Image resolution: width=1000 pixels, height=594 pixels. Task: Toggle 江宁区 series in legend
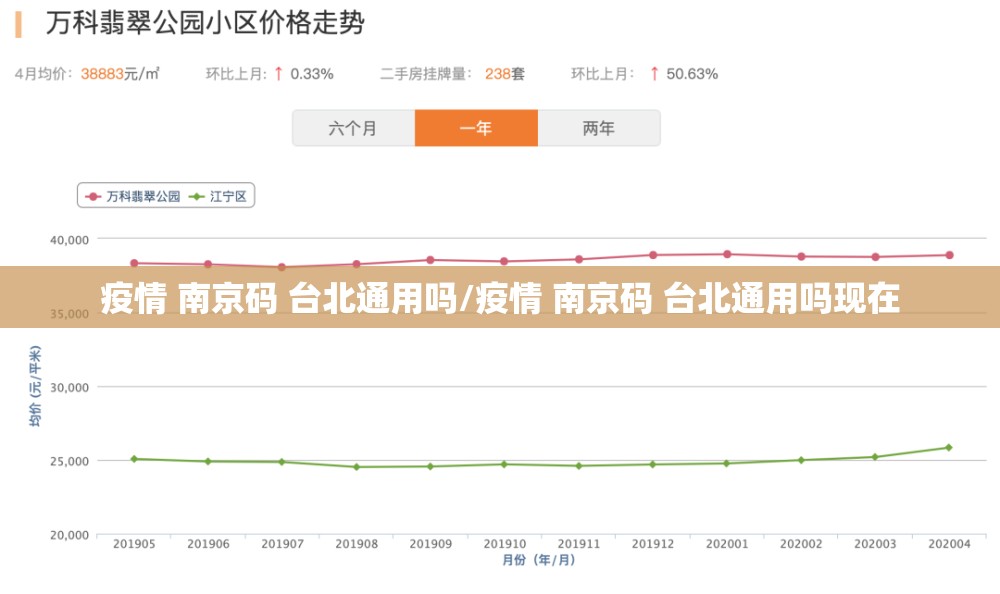pos(218,197)
